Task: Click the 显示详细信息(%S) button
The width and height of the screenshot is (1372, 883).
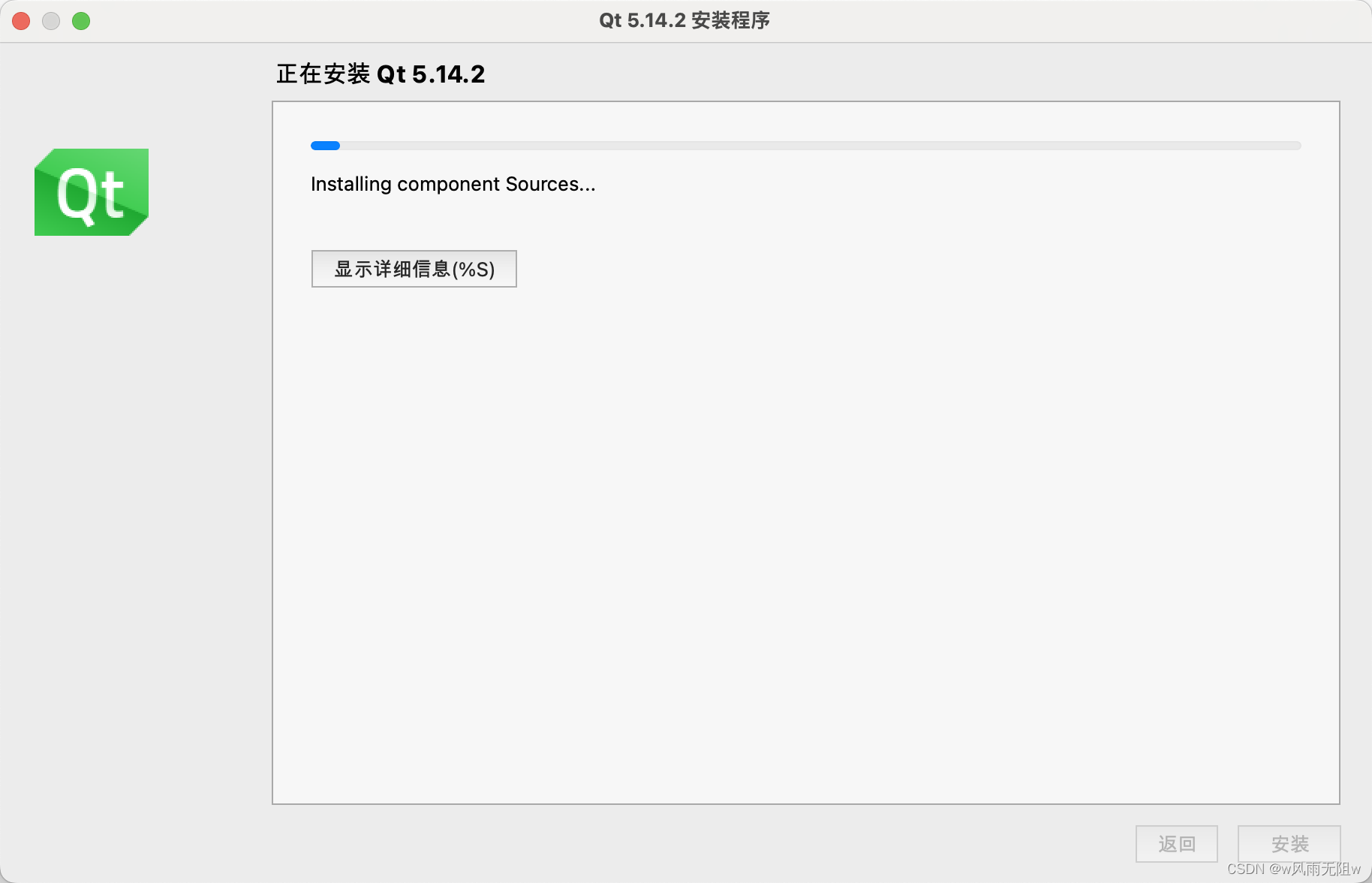Action: [414, 269]
